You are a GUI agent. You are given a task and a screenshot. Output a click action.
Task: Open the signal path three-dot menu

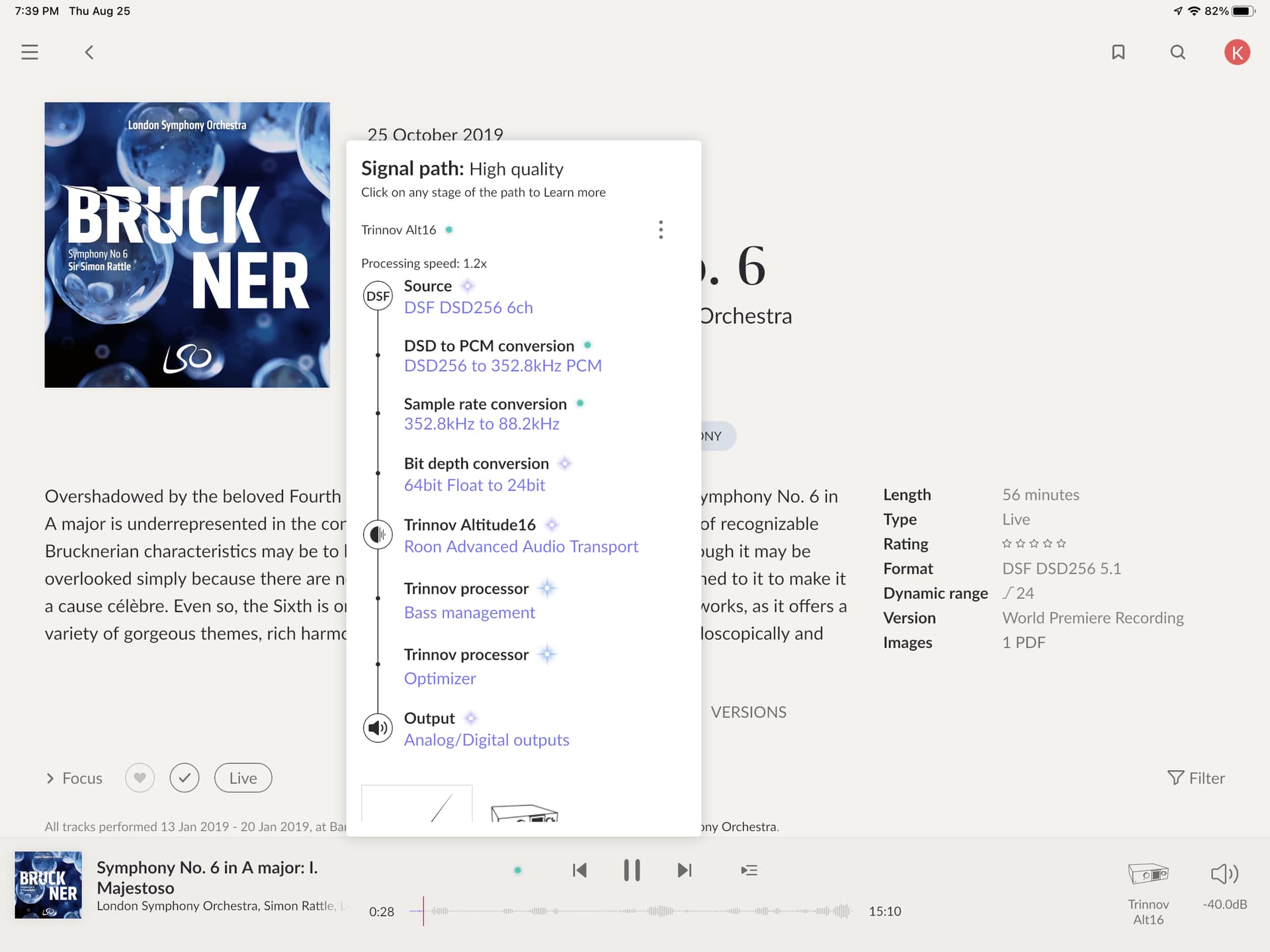pyautogui.click(x=661, y=230)
